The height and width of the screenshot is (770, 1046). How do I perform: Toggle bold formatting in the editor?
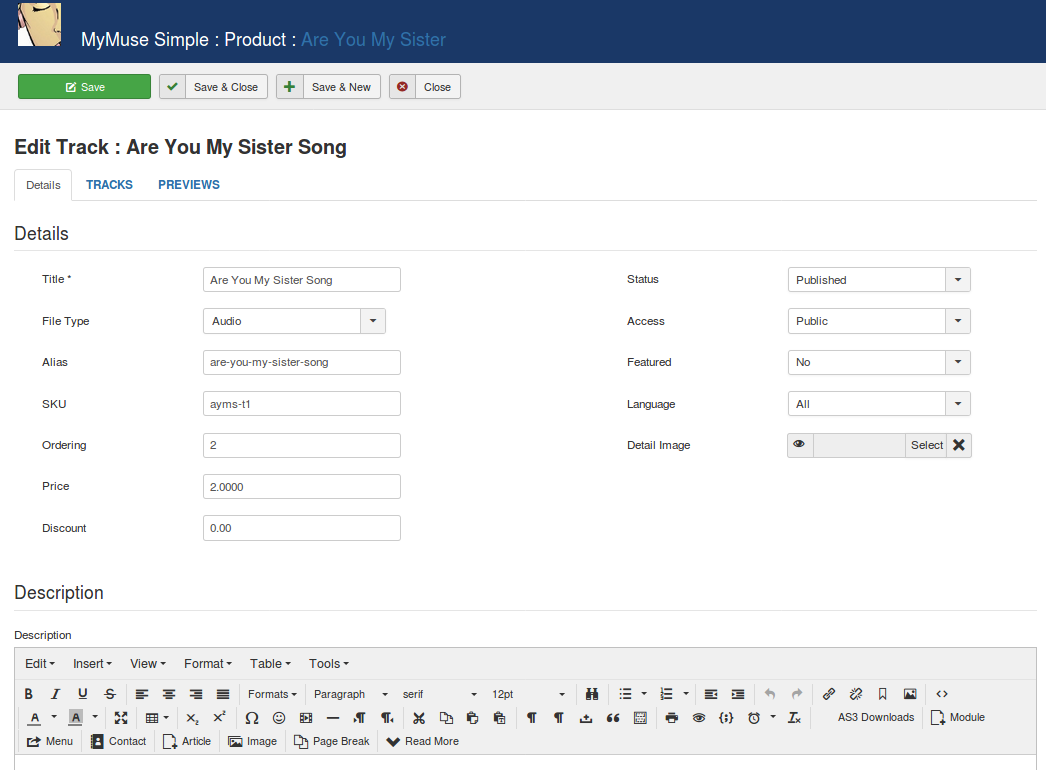pos(29,694)
